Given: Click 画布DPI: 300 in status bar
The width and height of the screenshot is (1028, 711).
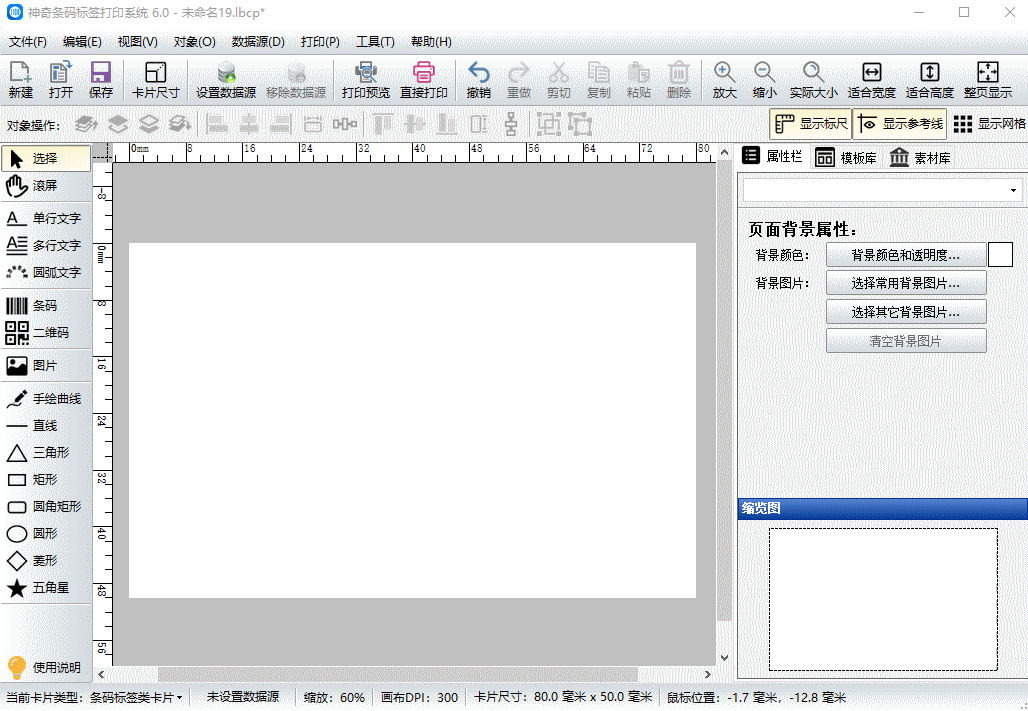Looking at the screenshot, I should [x=420, y=697].
